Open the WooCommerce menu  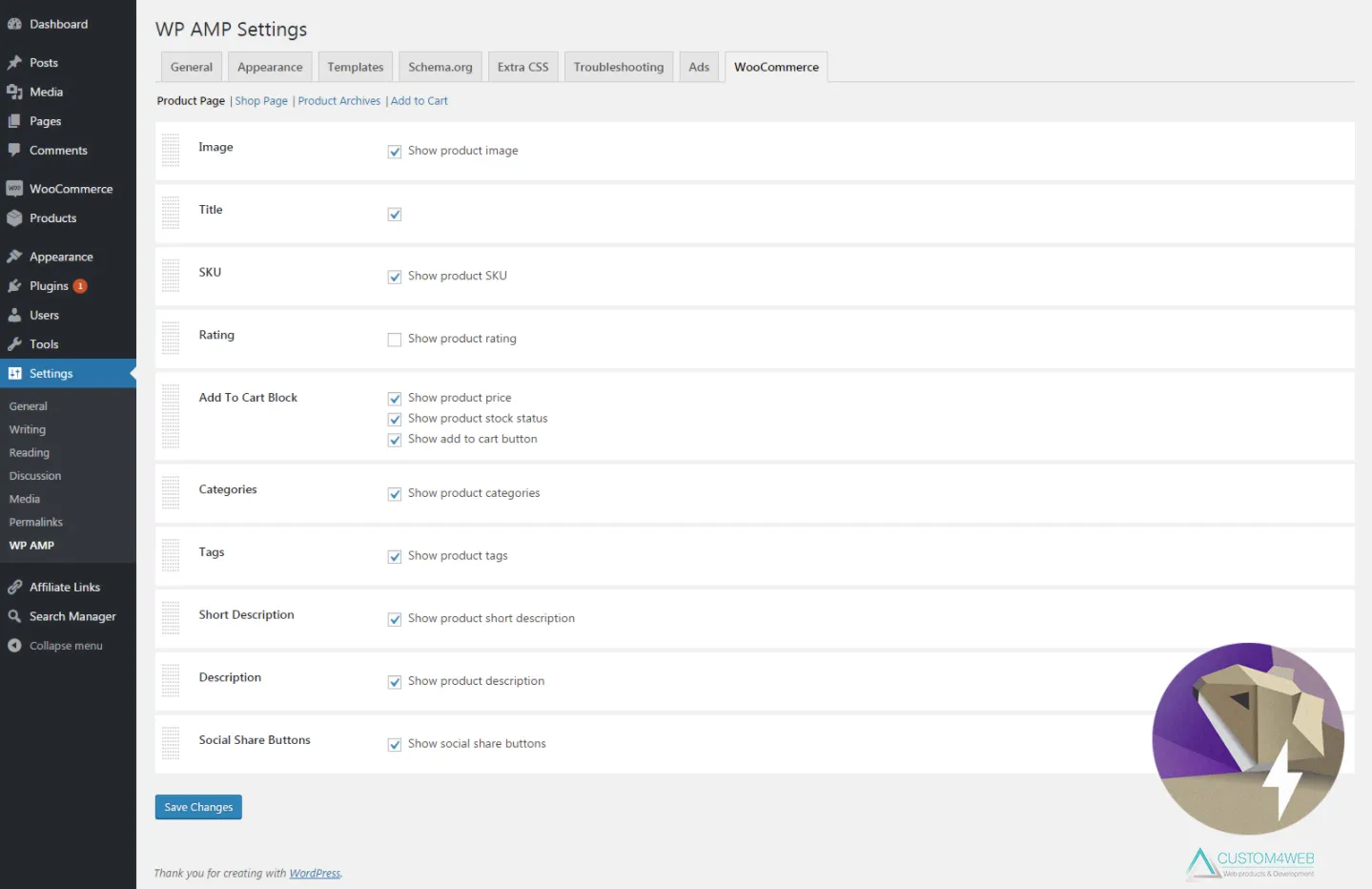(x=71, y=188)
